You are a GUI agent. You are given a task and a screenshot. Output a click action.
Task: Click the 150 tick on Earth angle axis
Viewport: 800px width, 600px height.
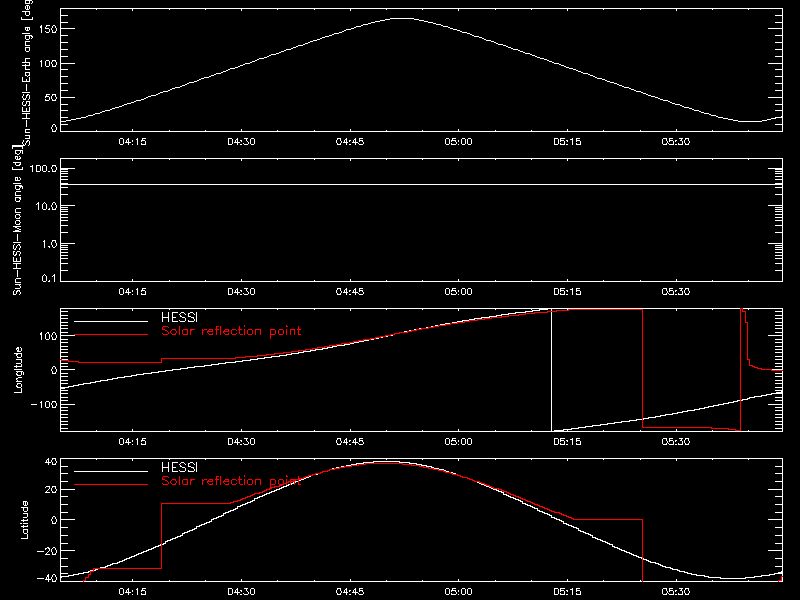pos(48,29)
